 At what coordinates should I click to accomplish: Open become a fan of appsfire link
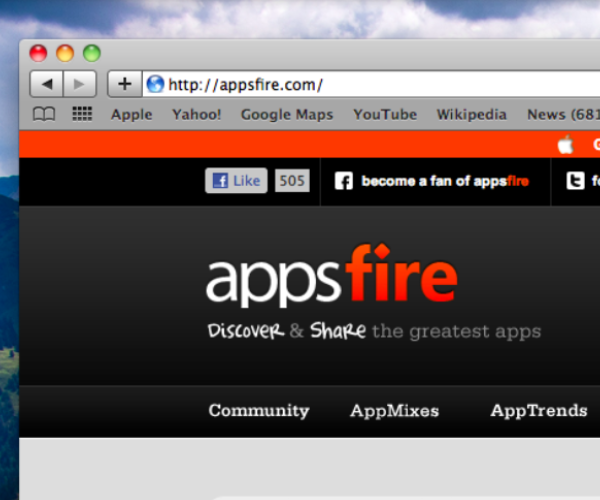[x=445, y=181]
